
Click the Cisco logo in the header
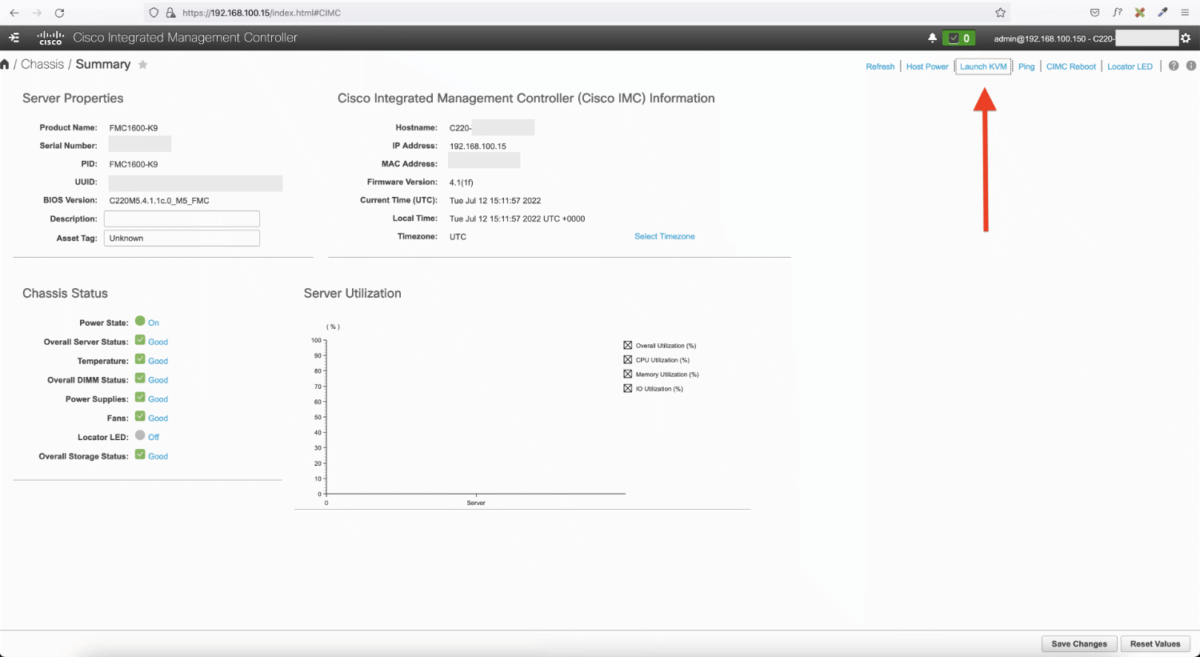(x=50, y=37)
